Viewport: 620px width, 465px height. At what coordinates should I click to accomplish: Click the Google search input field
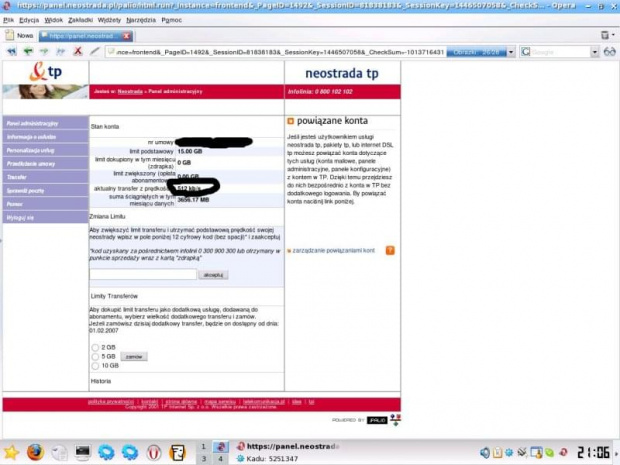(561, 52)
